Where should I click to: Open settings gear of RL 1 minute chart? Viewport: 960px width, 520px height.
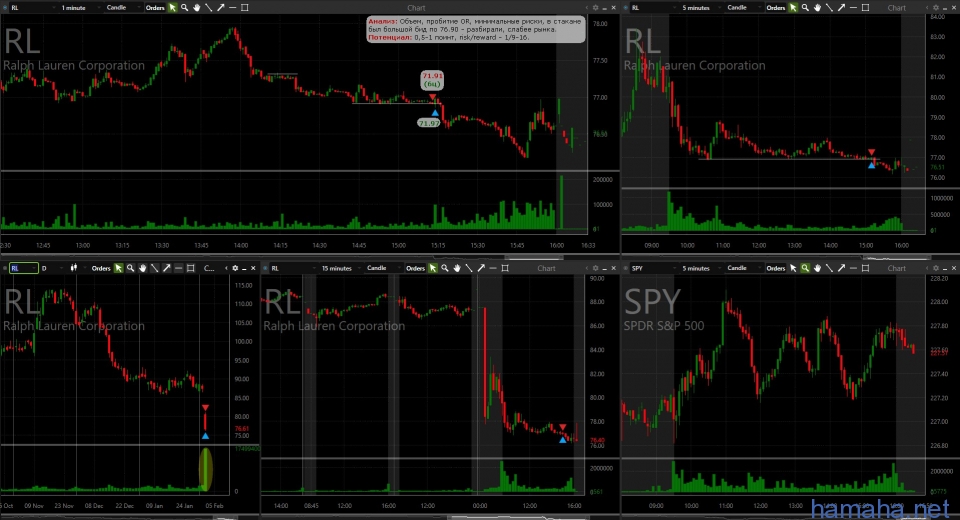click(x=595, y=7)
